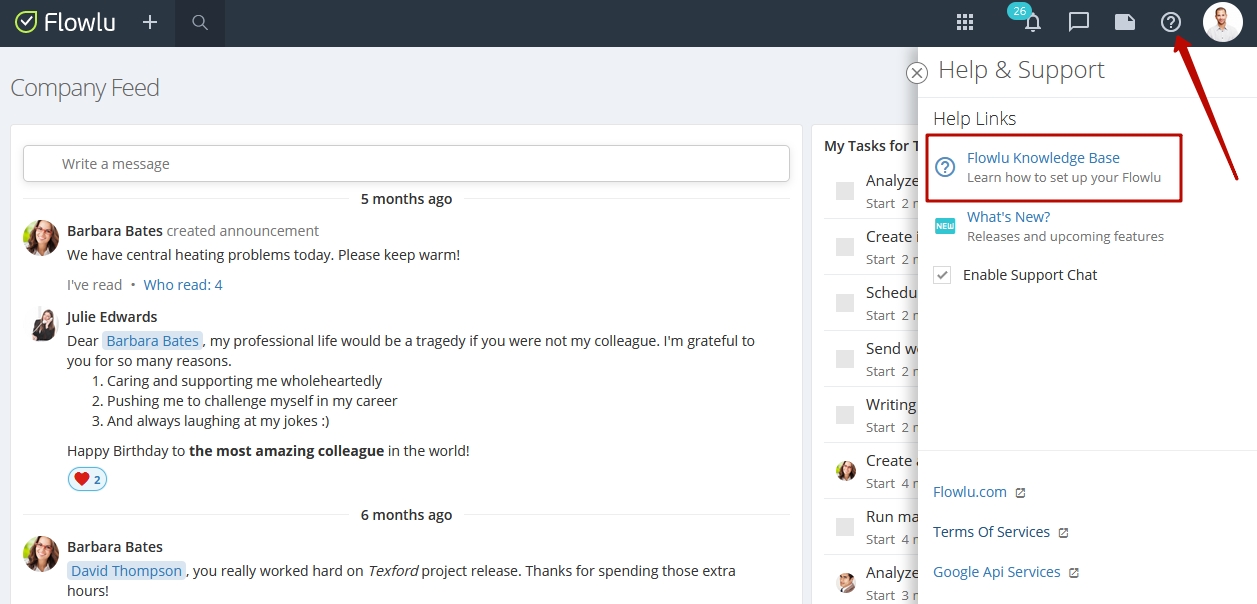Open the Writing task title
1257x604 pixels.
[x=891, y=405]
